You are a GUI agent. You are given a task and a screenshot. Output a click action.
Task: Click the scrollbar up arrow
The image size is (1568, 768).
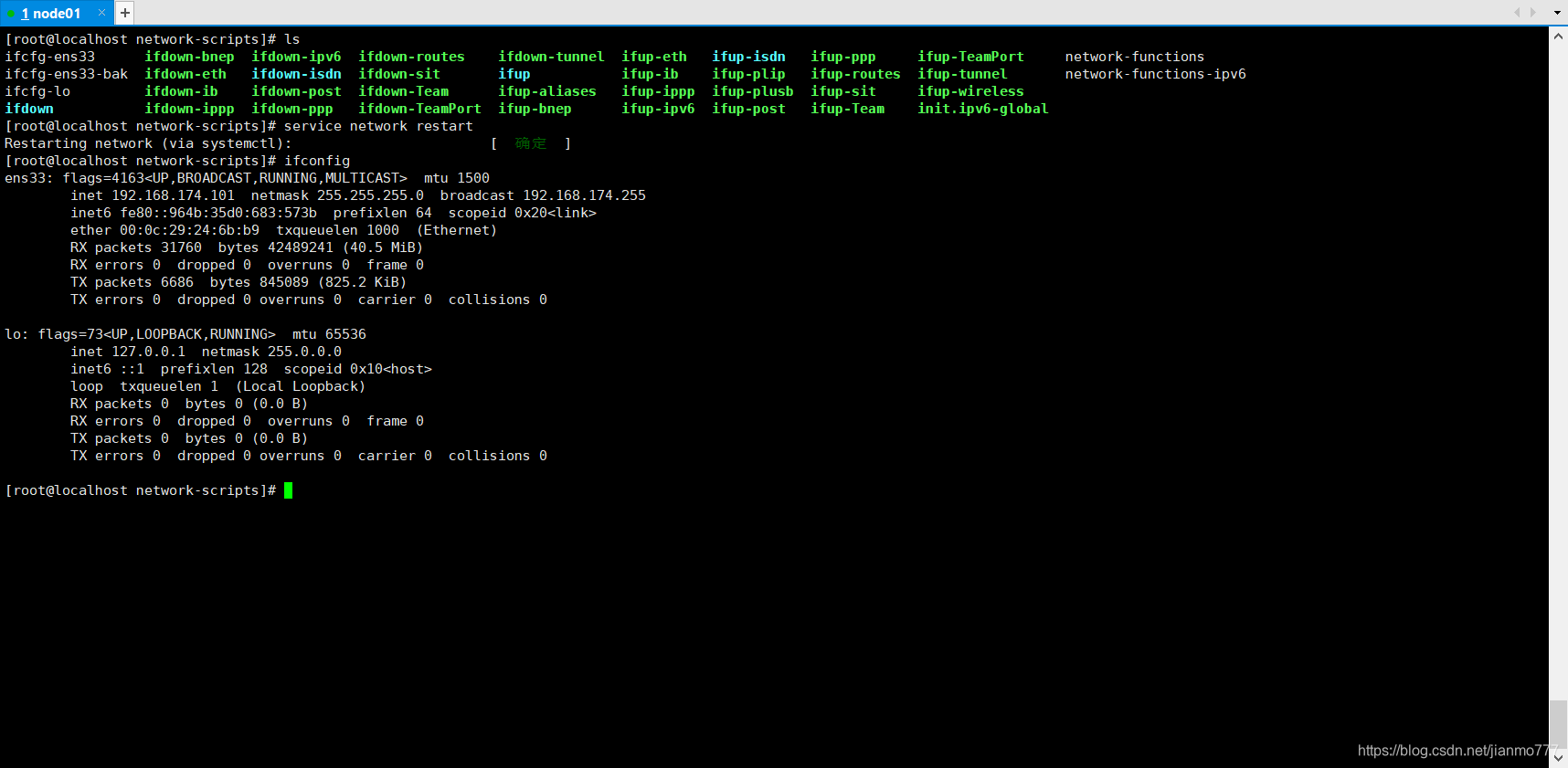pos(1558,36)
